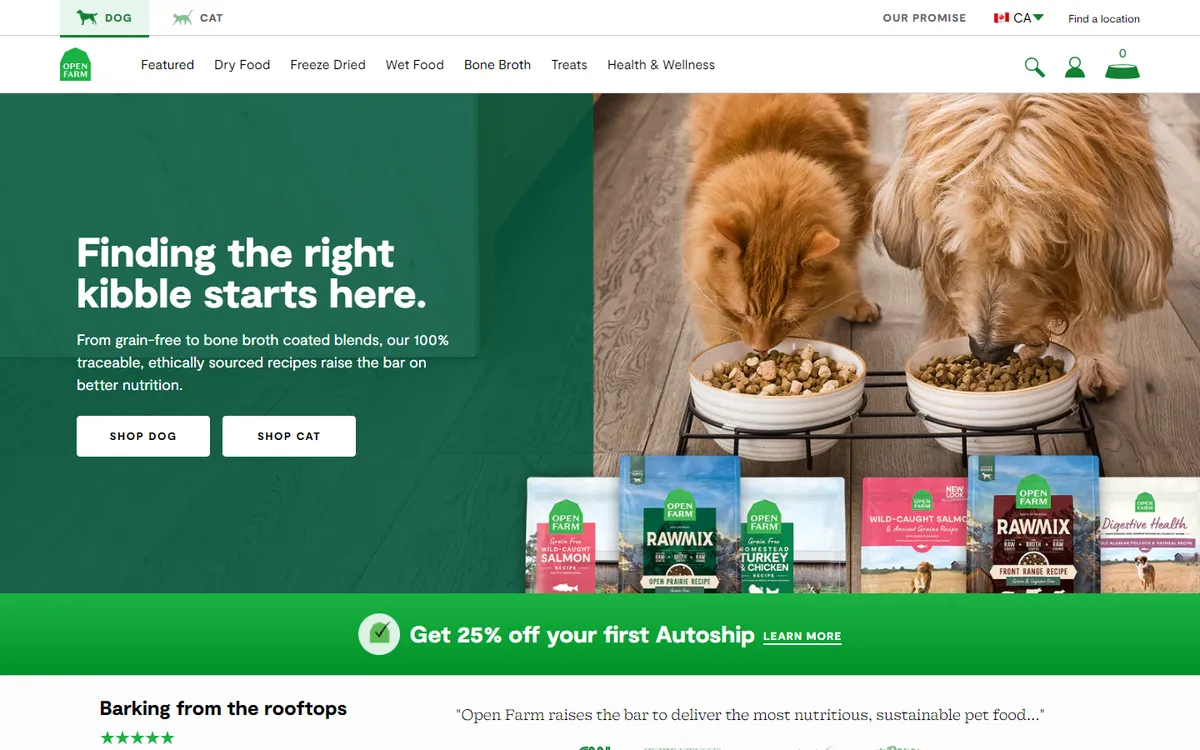Image resolution: width=1200 pixels, height=750 pixels.
Task: Click the cat silhouette icon
Action: tap(182, 18)
